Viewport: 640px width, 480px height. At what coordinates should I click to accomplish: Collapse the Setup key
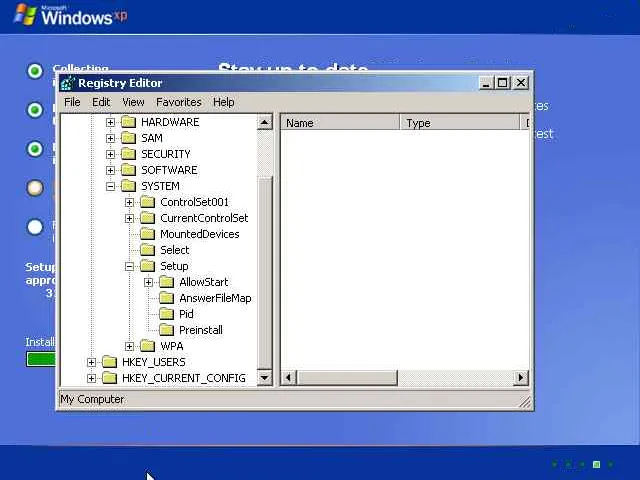[x=129, y=267]
